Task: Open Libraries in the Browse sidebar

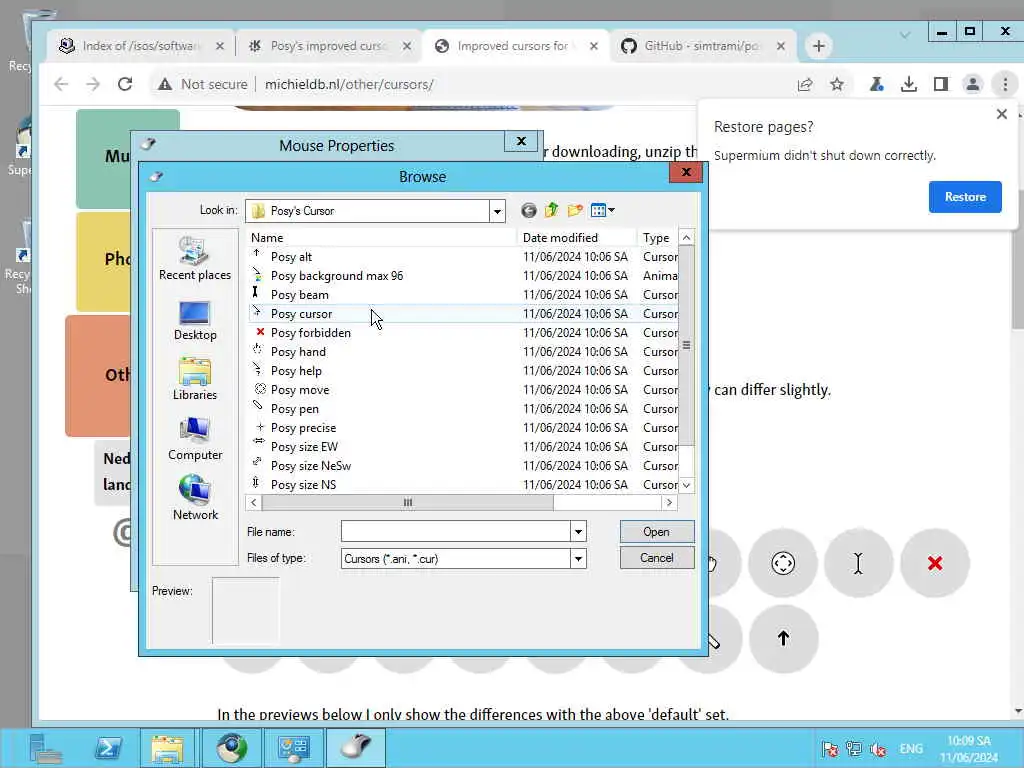Action: coord(195,379)
